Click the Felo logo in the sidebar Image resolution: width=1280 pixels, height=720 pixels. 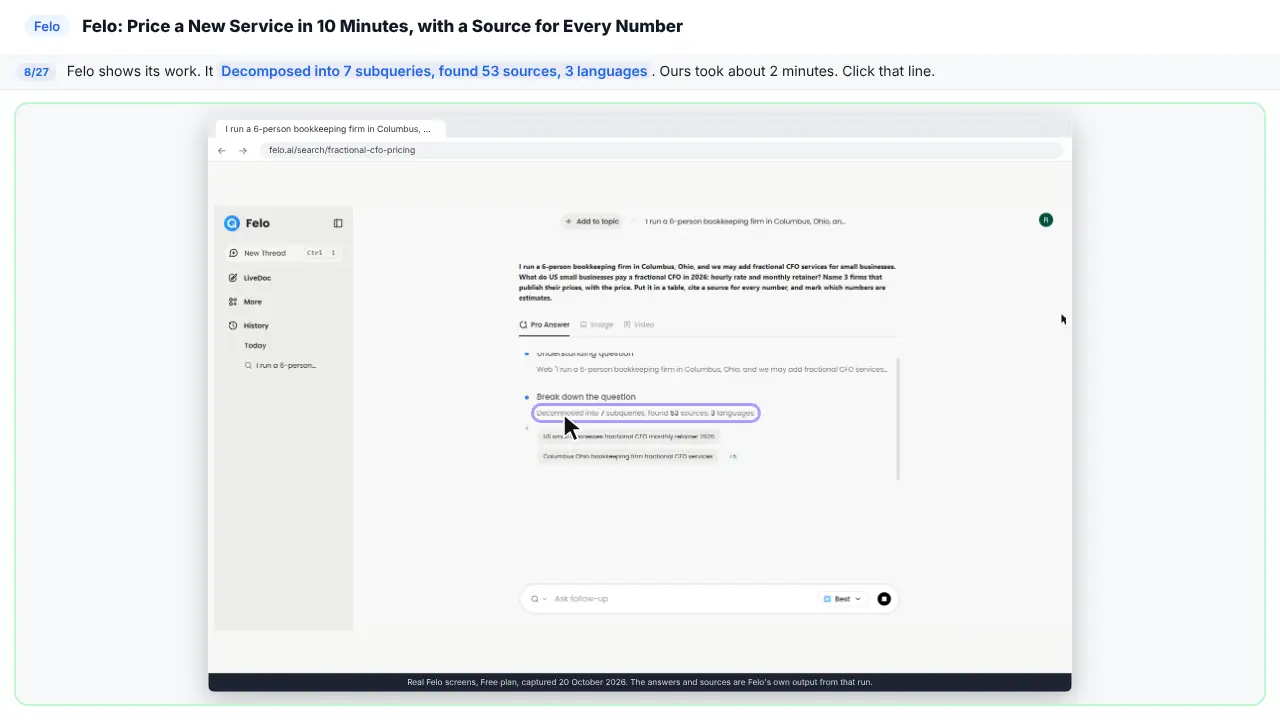tap(247, 223)
